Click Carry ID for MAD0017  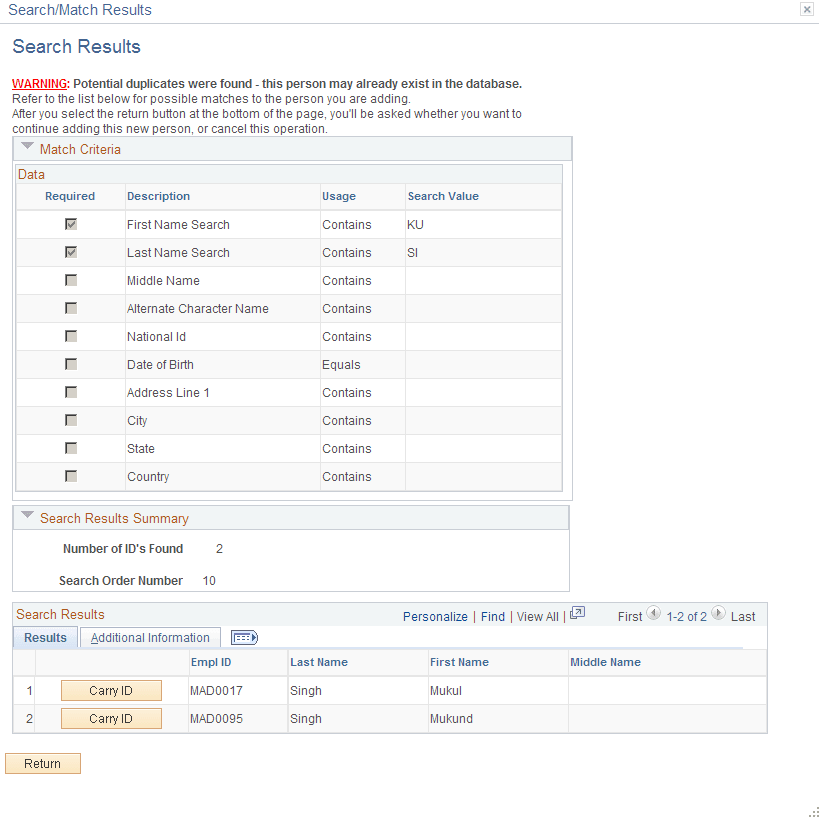coord(110,690)
